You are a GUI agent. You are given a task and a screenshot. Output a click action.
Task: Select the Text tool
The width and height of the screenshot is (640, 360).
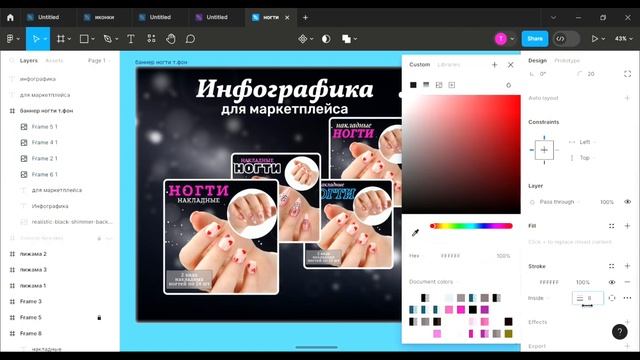(131, 39)
